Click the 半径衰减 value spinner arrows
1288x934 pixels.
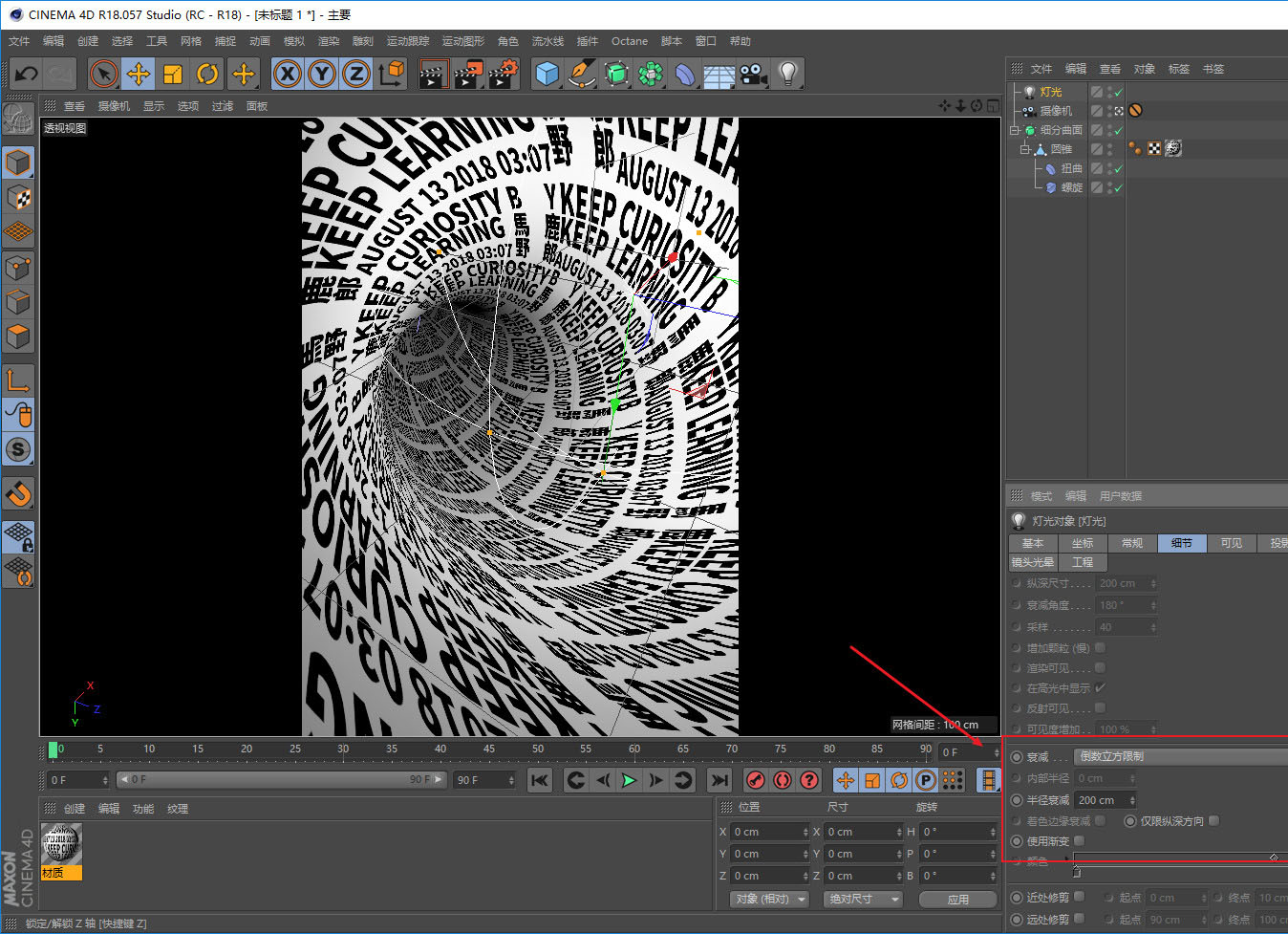1133,800
